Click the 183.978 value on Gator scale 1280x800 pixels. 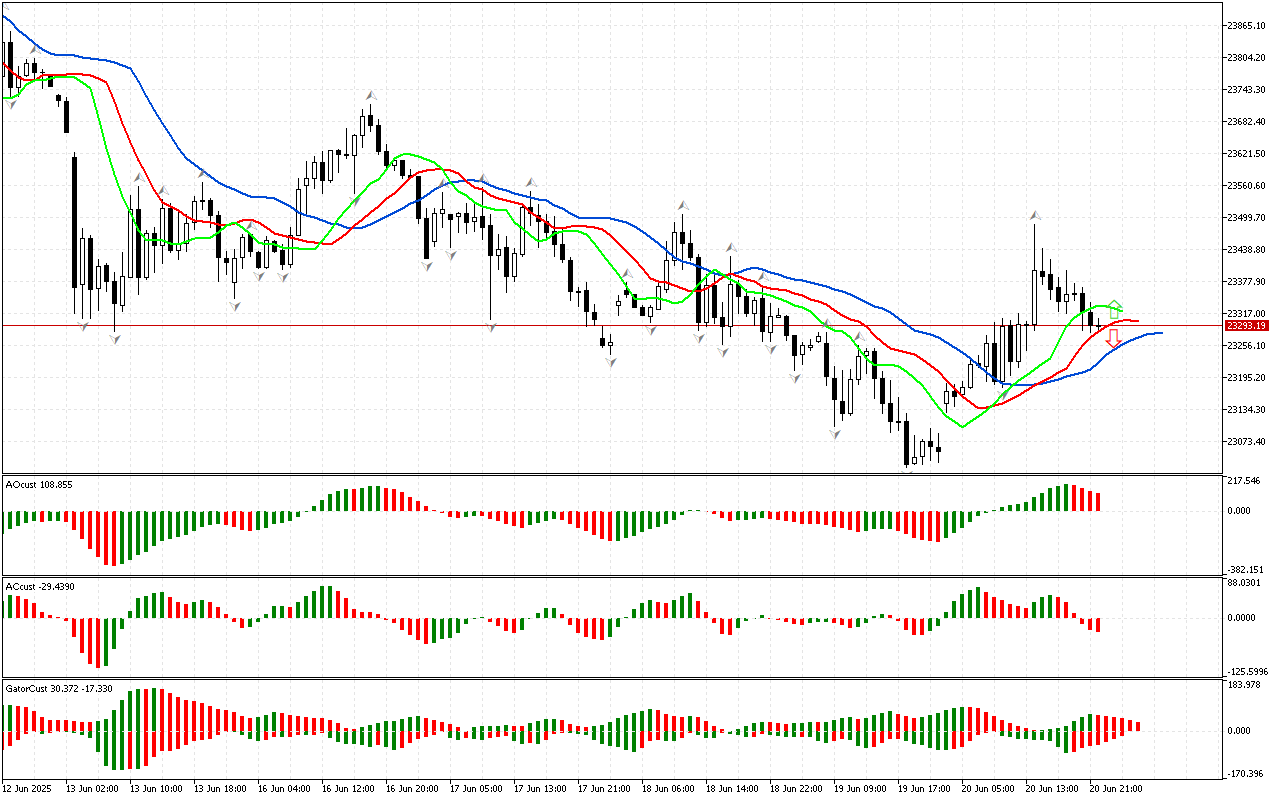click(x=1244, y=685)
